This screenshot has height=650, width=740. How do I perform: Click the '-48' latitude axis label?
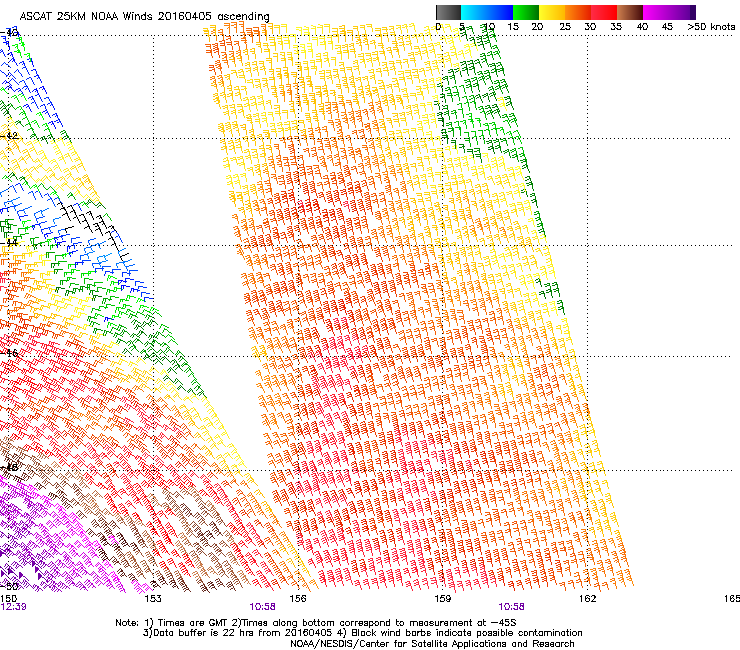pos(10,467)
